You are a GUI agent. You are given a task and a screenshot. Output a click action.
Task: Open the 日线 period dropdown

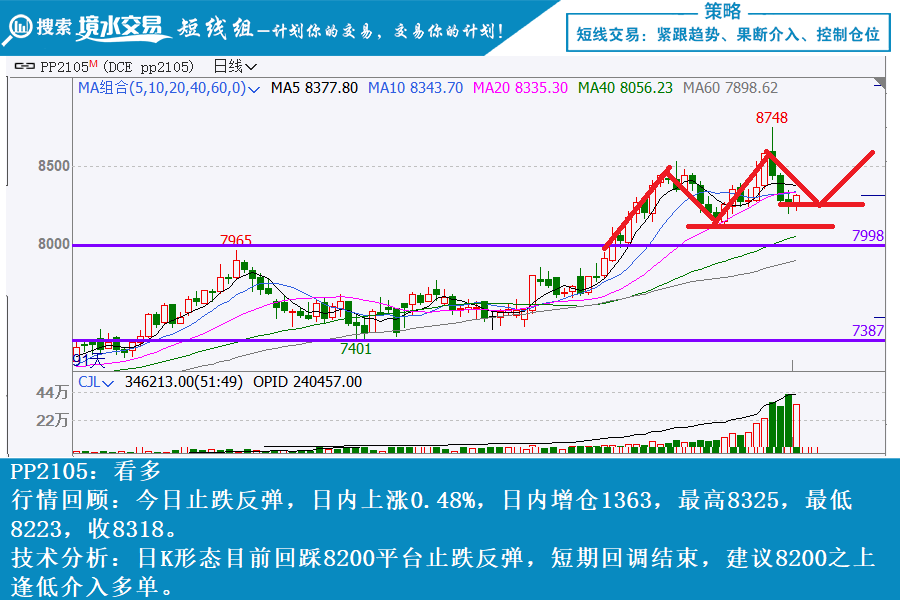point(235,66)
